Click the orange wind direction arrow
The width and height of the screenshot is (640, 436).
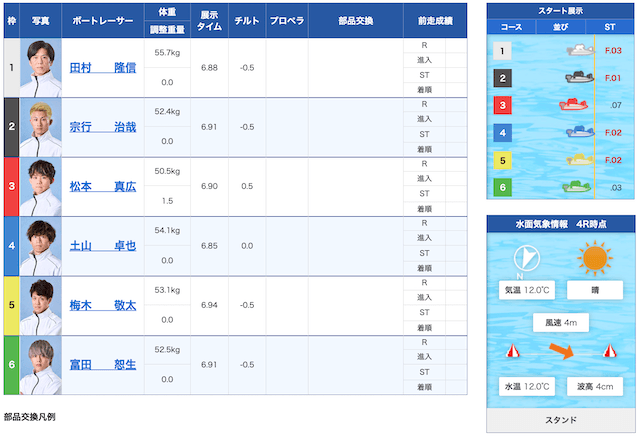click(561, 351)
